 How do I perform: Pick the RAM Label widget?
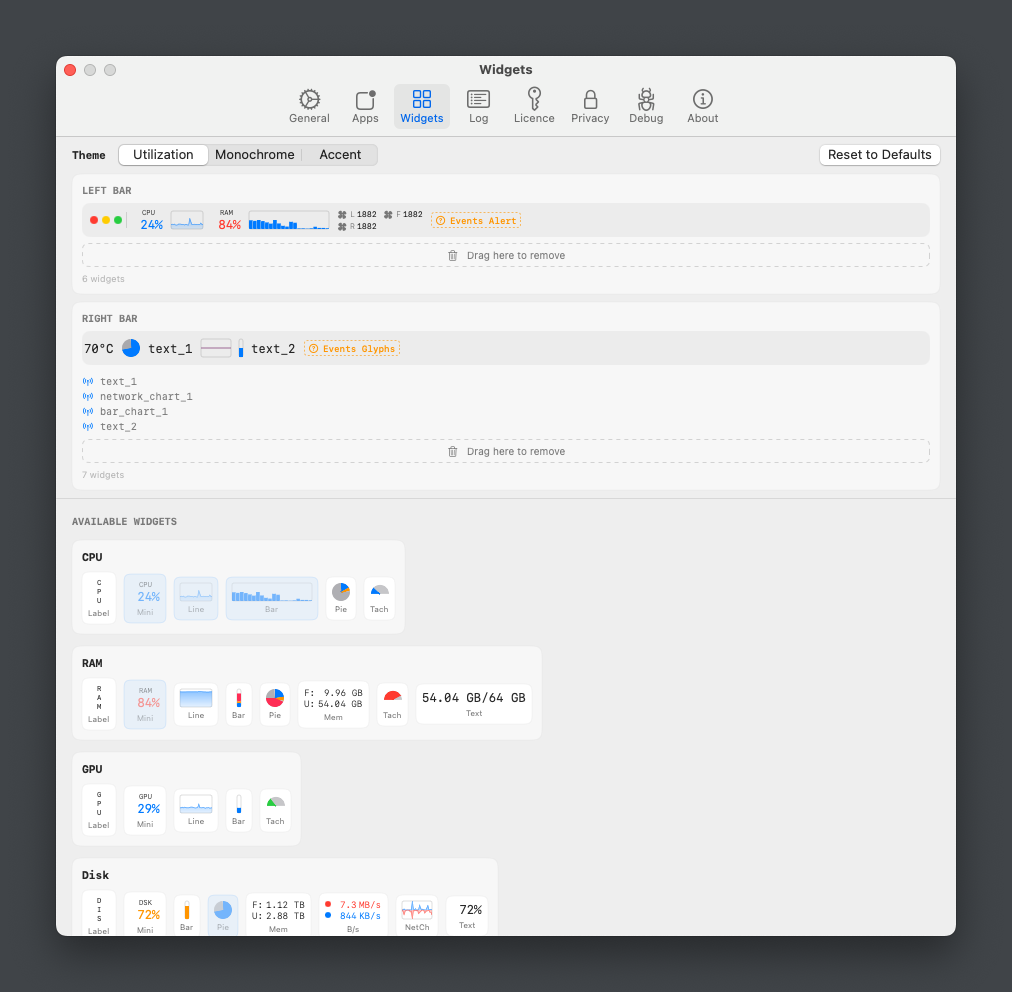(x=99, y=704)
